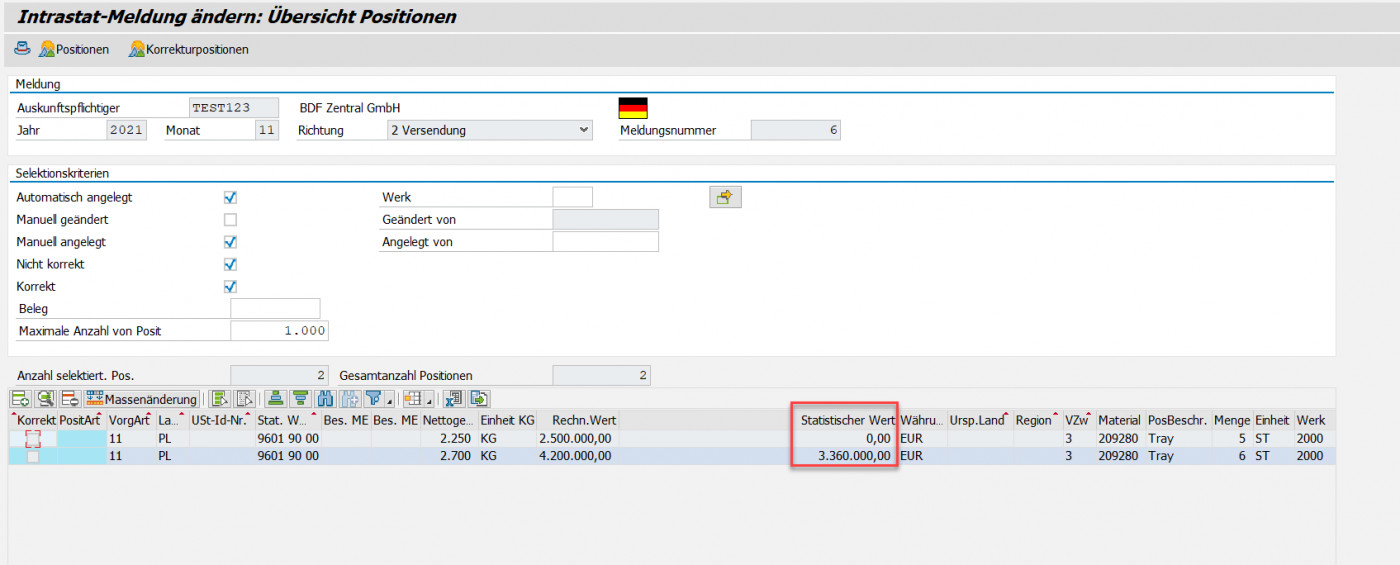Expand the filter icon dropdown arrow
Viewport: 1400px width, 565px height.
coord(389,401)
